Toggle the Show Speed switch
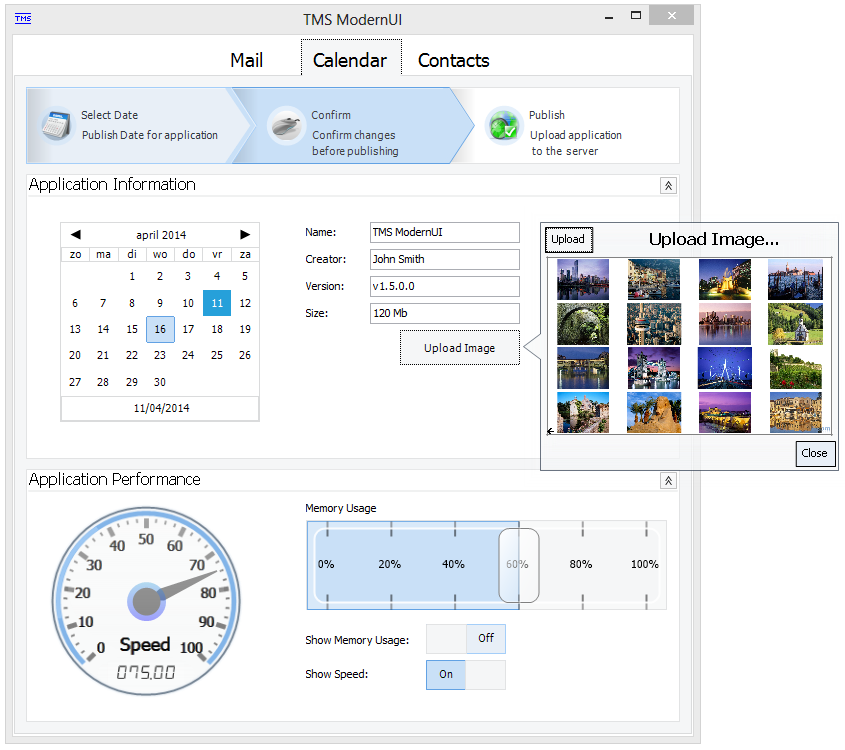 (466, 675)
